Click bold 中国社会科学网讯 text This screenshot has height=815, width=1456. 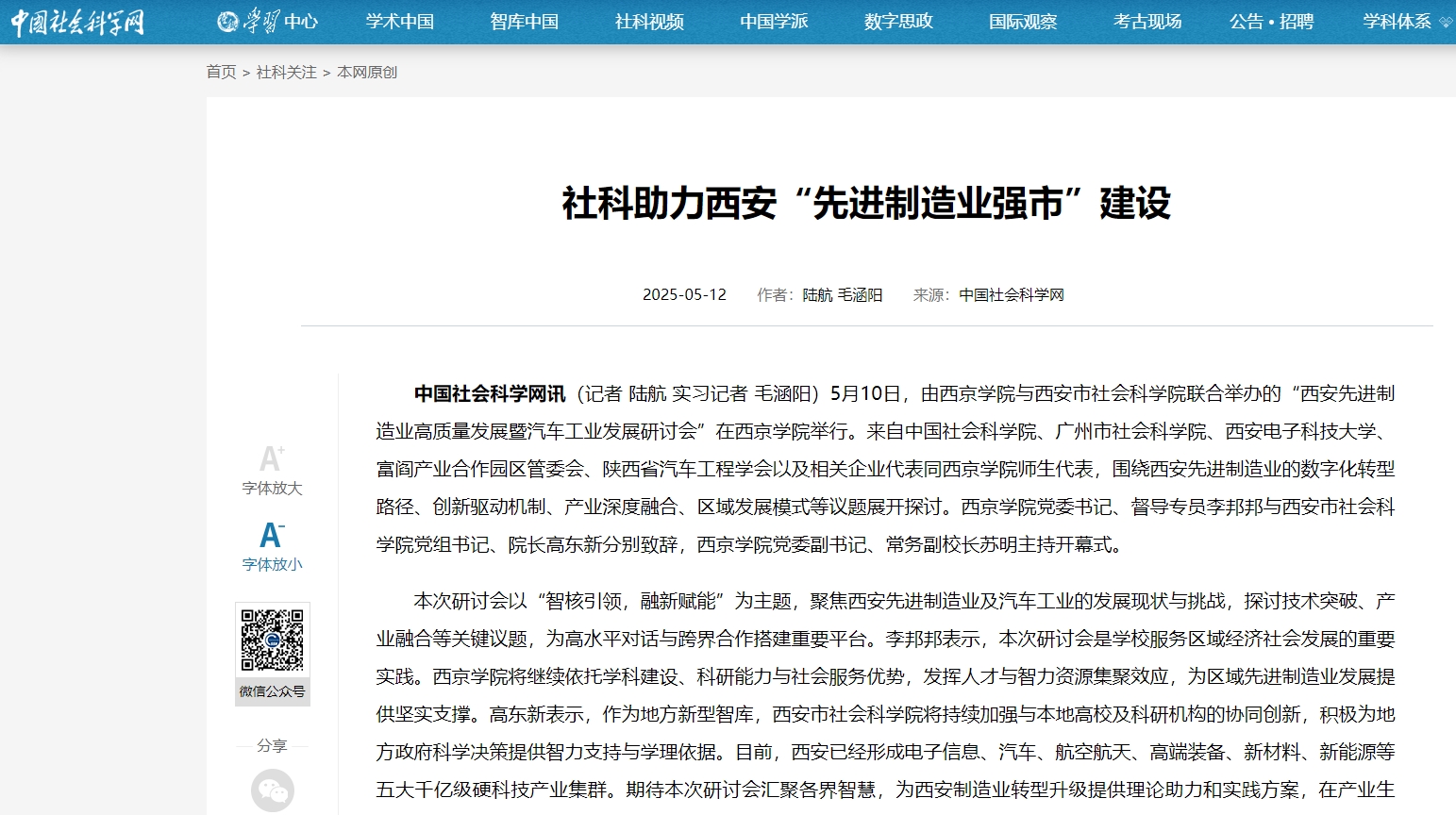coord(489,393)
